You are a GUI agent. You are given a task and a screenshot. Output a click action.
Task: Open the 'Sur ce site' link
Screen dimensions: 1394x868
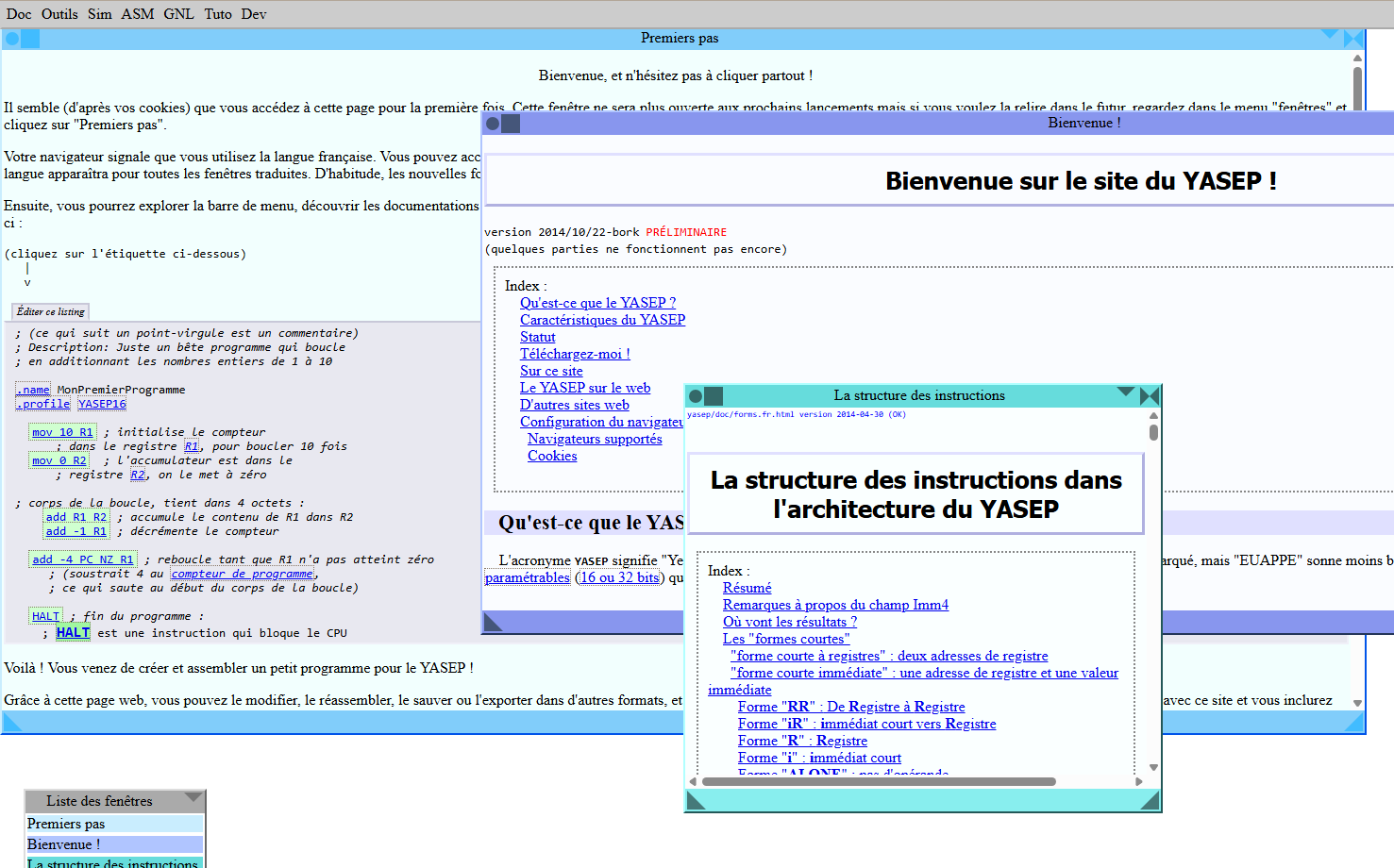(551, 371)
